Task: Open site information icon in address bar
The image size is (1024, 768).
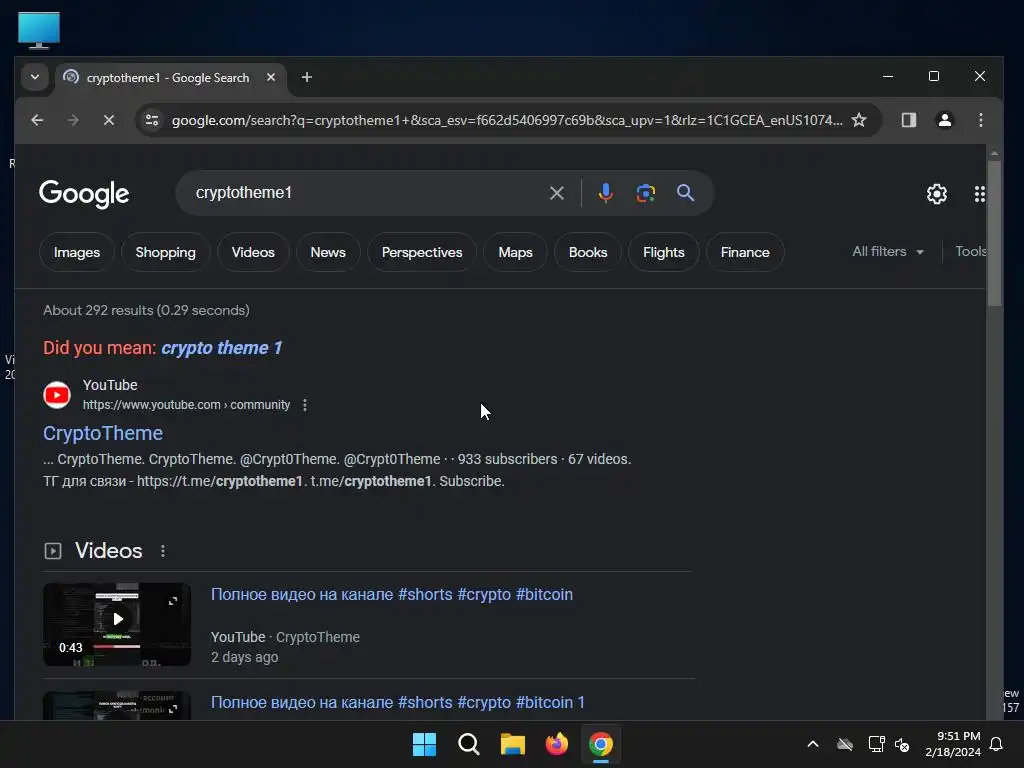Action: [152, 120]
